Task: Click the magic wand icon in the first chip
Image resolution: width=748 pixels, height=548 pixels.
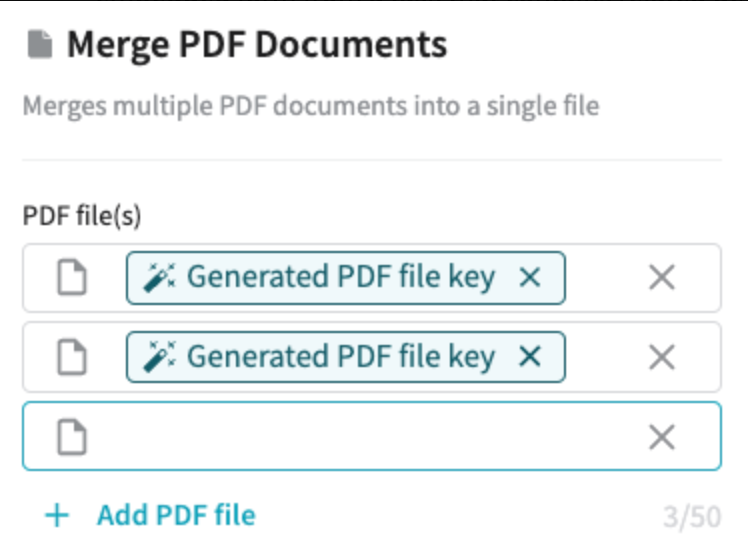Action: (x=159, y=277)
